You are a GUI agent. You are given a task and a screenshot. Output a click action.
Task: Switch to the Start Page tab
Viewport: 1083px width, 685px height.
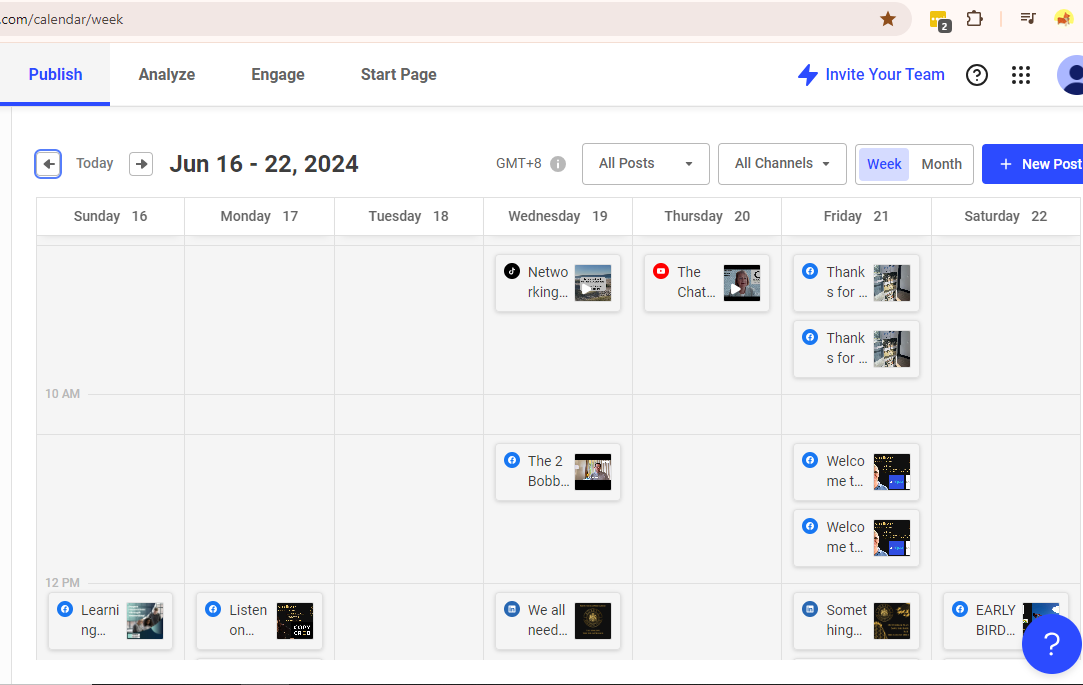tap(398, 75)
